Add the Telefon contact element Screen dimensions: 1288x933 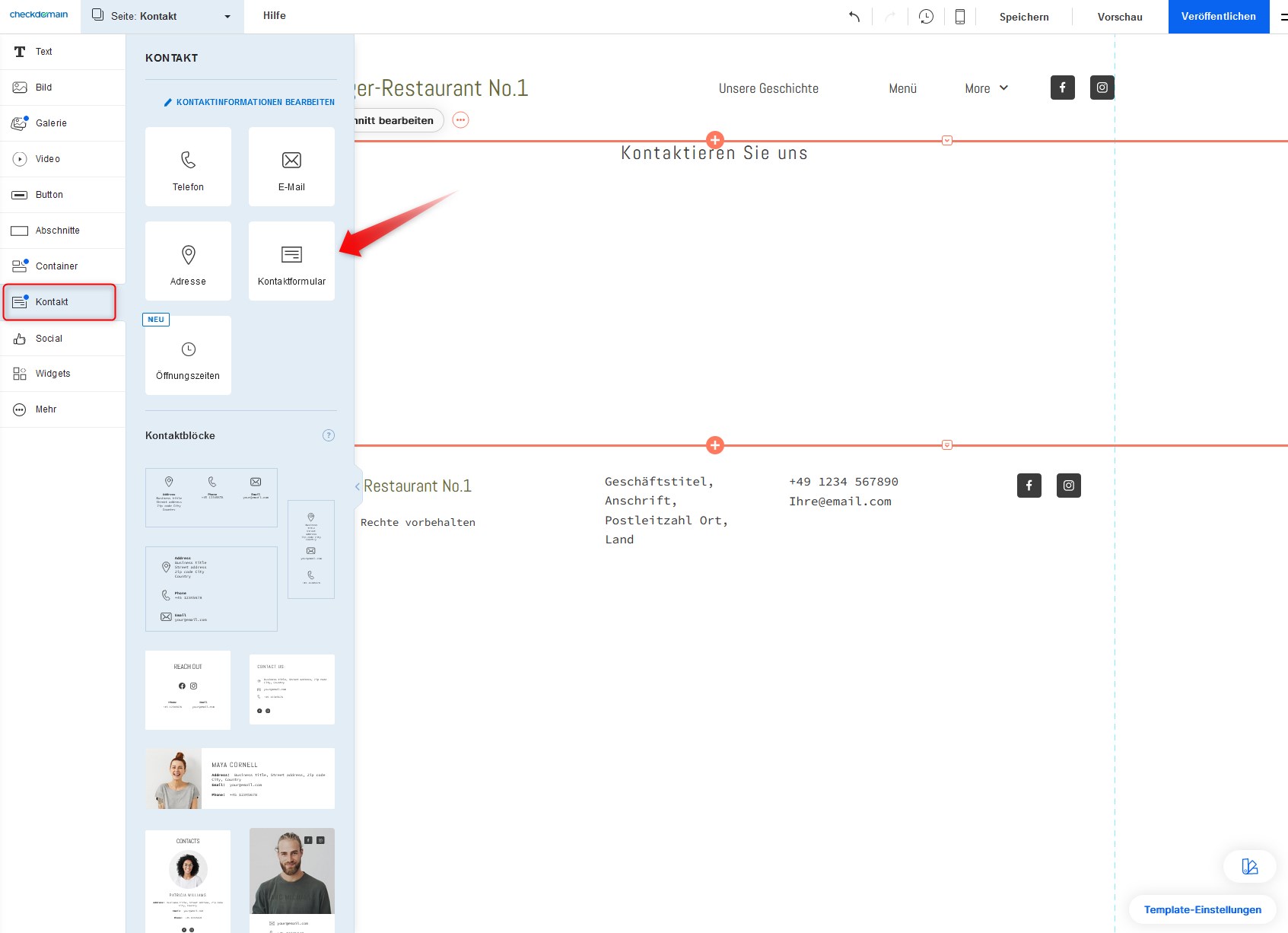tap(188, 167)
